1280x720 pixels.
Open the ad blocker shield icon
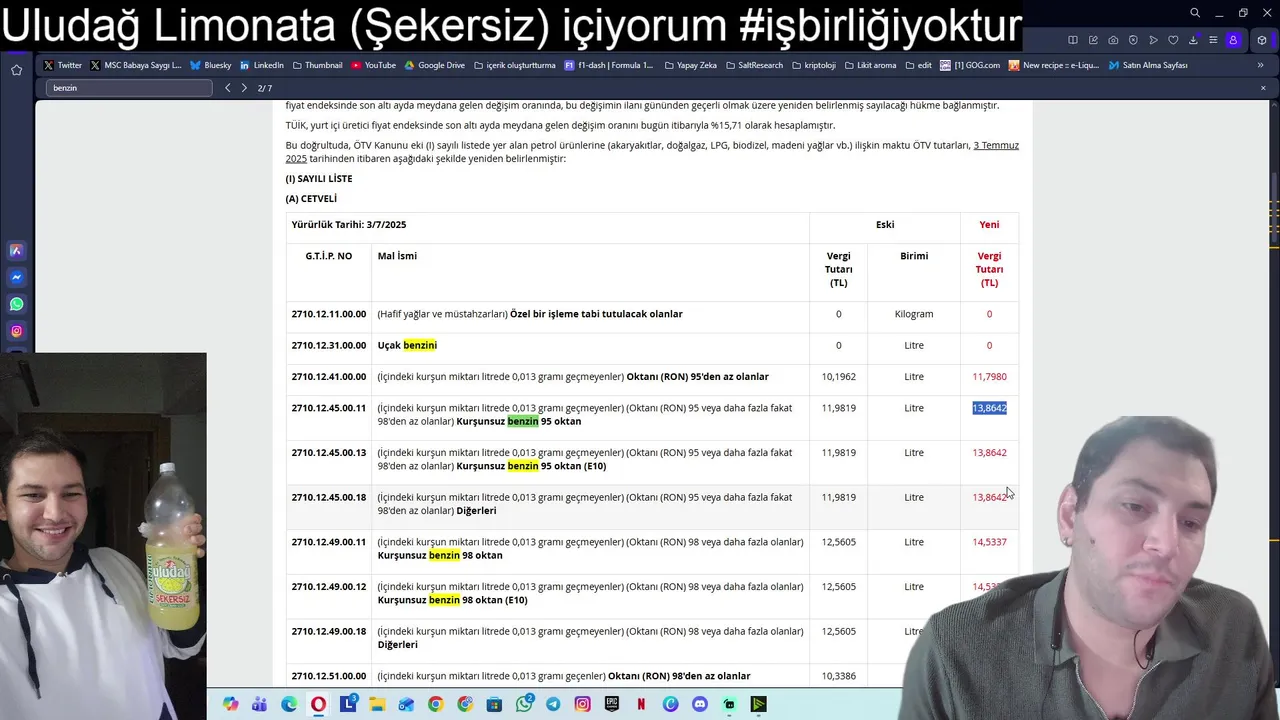tap(1133, 40)
